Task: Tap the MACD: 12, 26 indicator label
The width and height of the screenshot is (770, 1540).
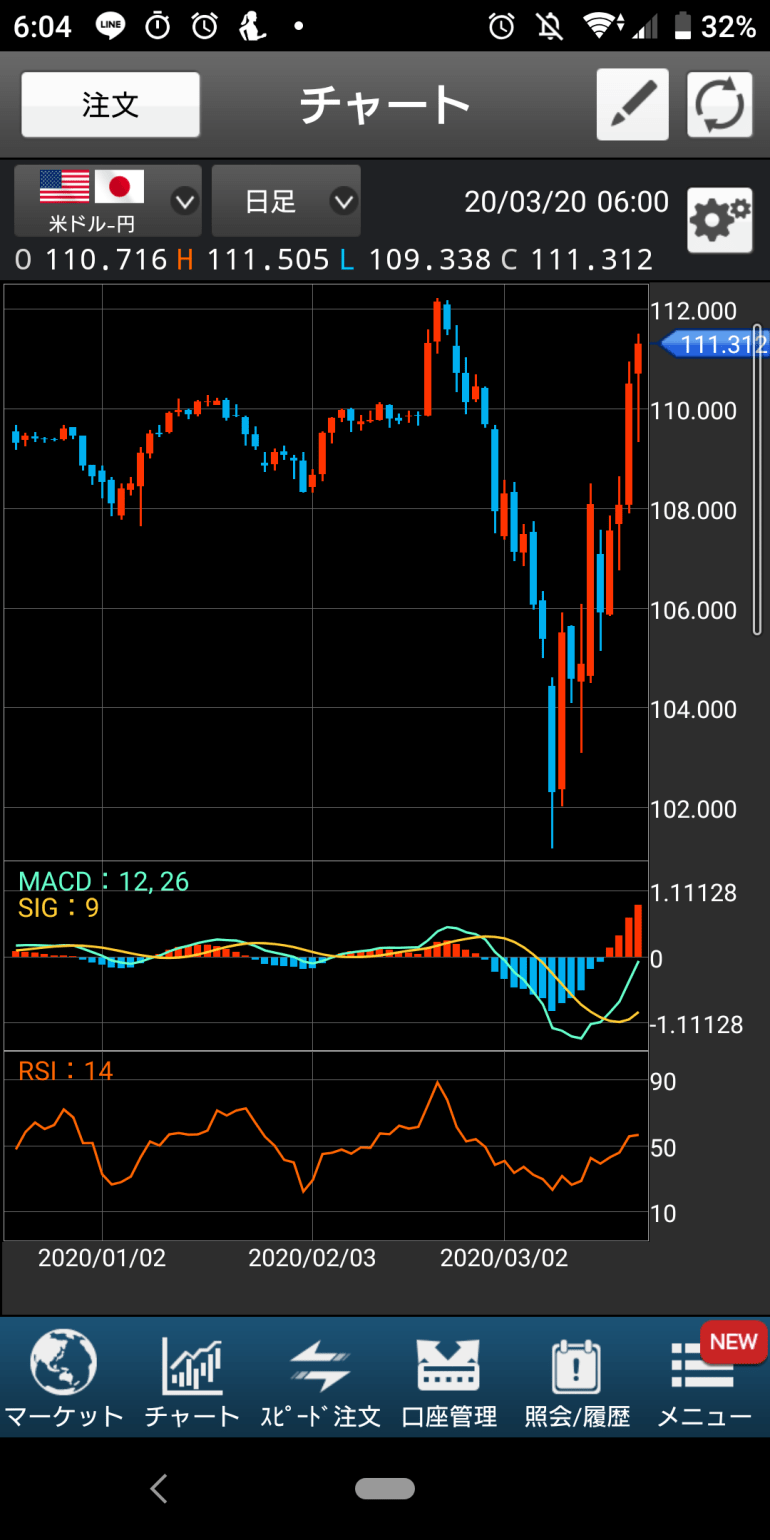Action: click(103, 881)
